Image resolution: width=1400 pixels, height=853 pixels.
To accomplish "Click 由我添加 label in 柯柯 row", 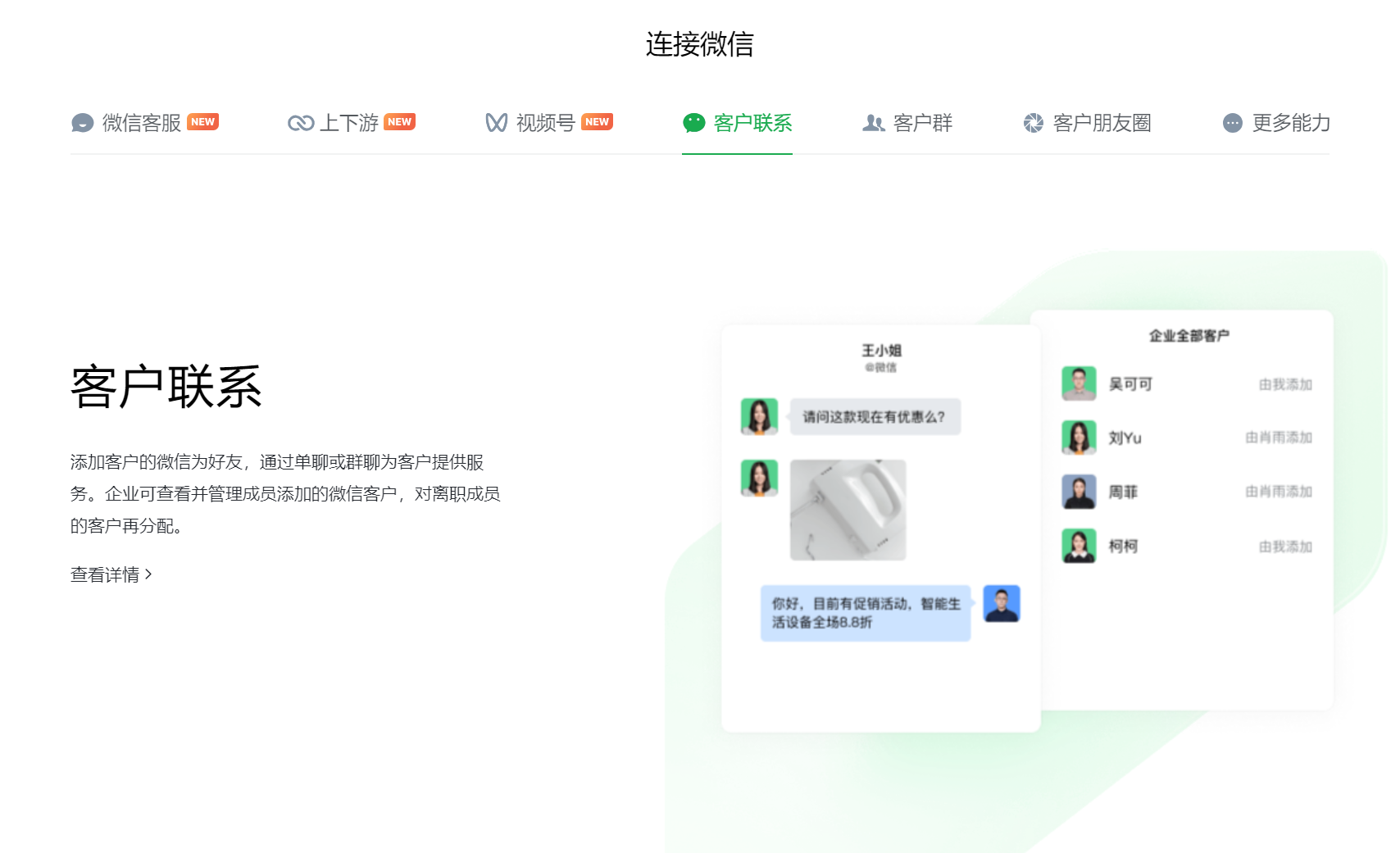I will [x=1285, y=547].
